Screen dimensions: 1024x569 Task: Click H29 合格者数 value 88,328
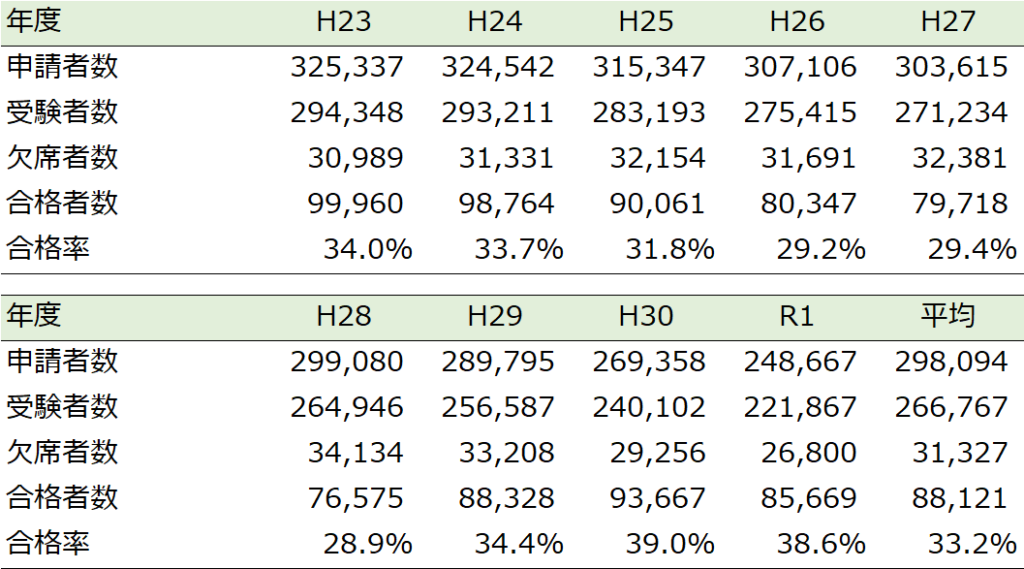(507, 497)
